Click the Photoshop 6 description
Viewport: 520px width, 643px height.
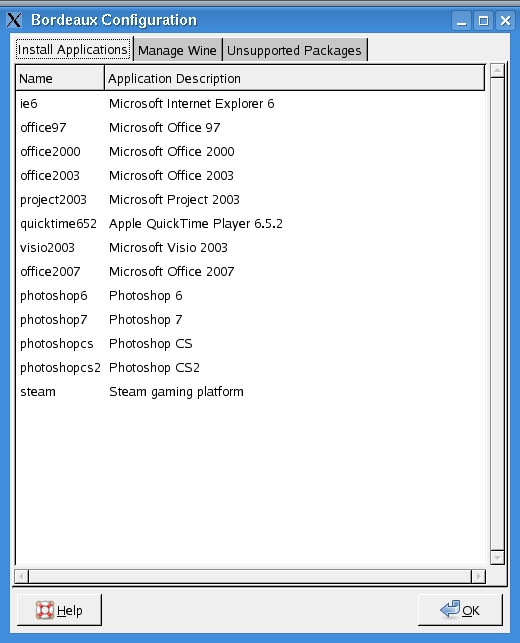pyautogui.click(x=146, y=296)
